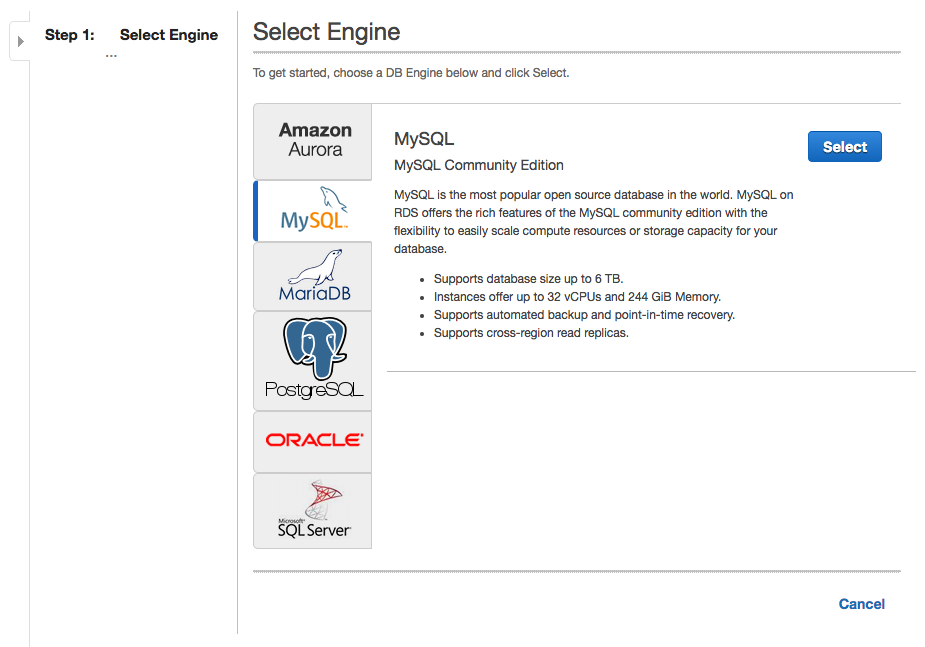Click the MySQL Community Edition subtitle

click(478, 165)
